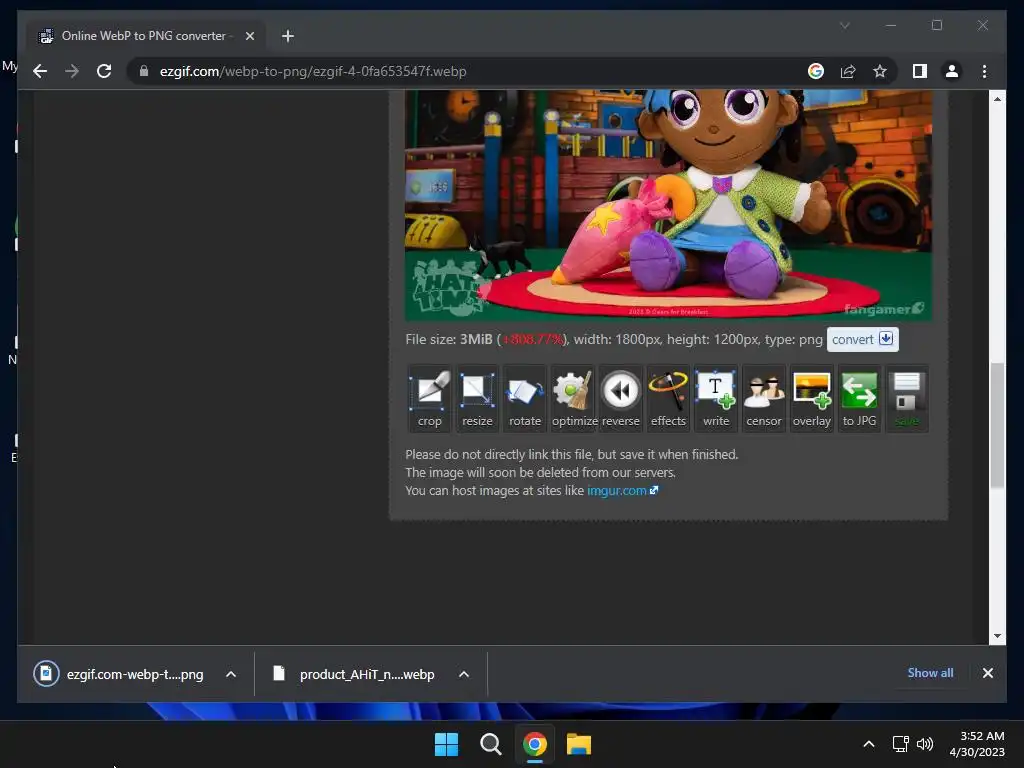The width and height of the screenshot is (1024, 768).
Task: Click the address bar URL
Action: pyautogui.click(x=313, y=71)
